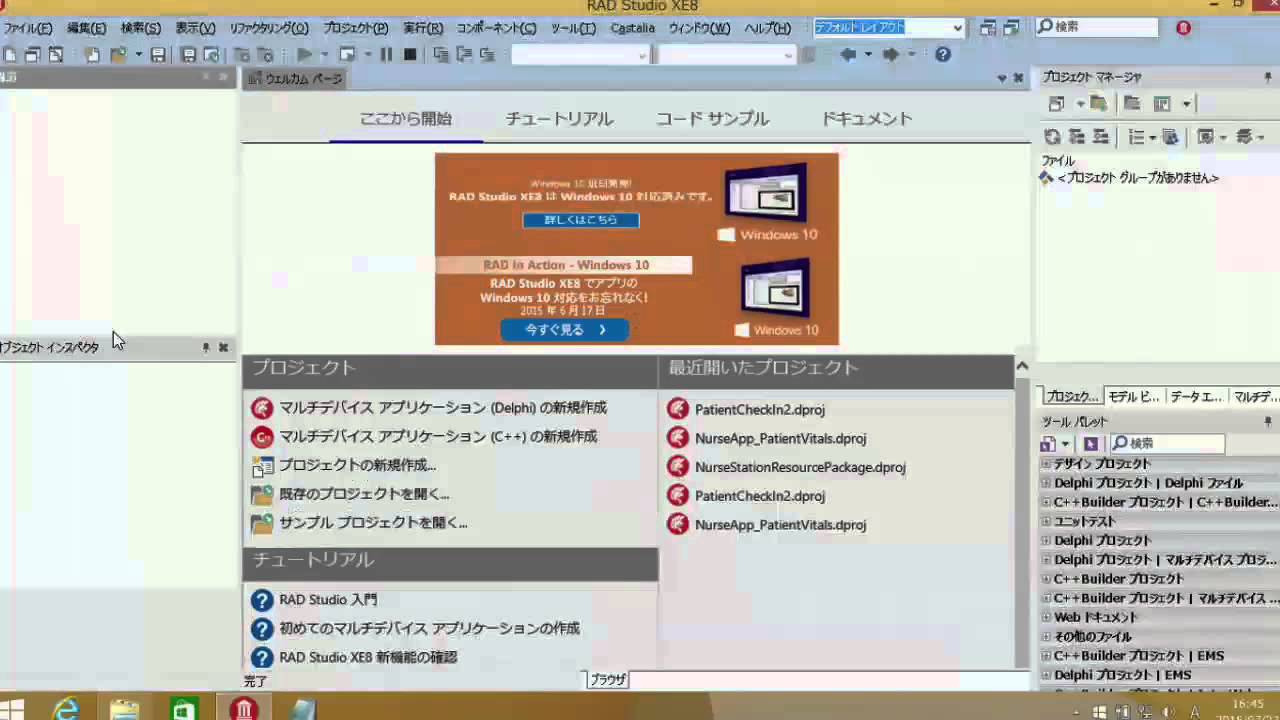Open the Windows Explorer folder taskbar icon

click(124, 708)
